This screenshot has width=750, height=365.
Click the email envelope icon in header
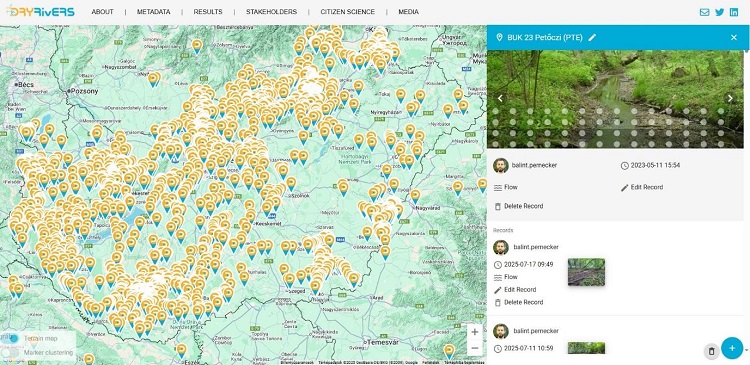tap(704, 12)
